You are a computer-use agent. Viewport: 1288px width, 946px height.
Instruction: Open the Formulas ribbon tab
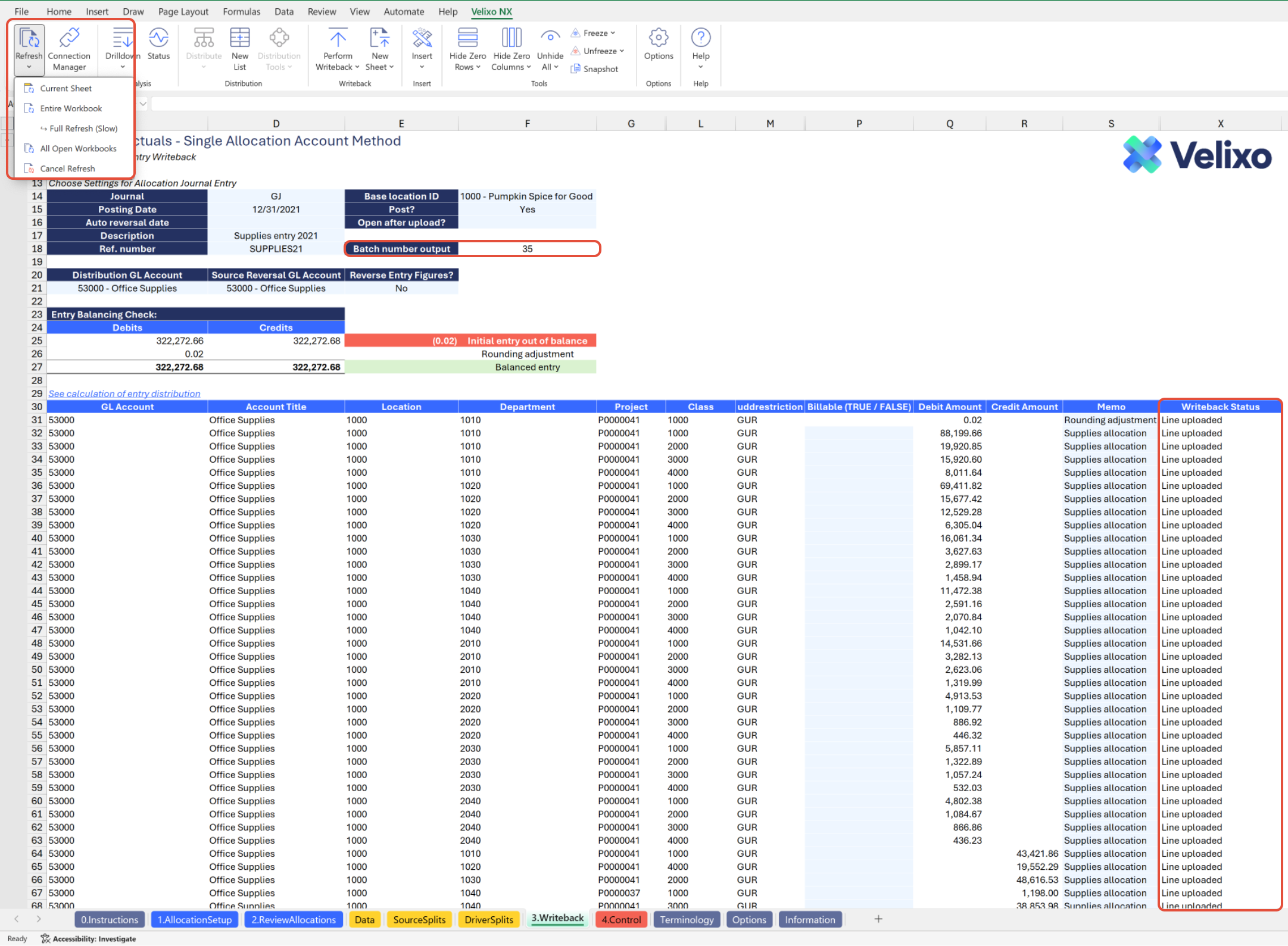pyautogui.click(x=241, y=11)
